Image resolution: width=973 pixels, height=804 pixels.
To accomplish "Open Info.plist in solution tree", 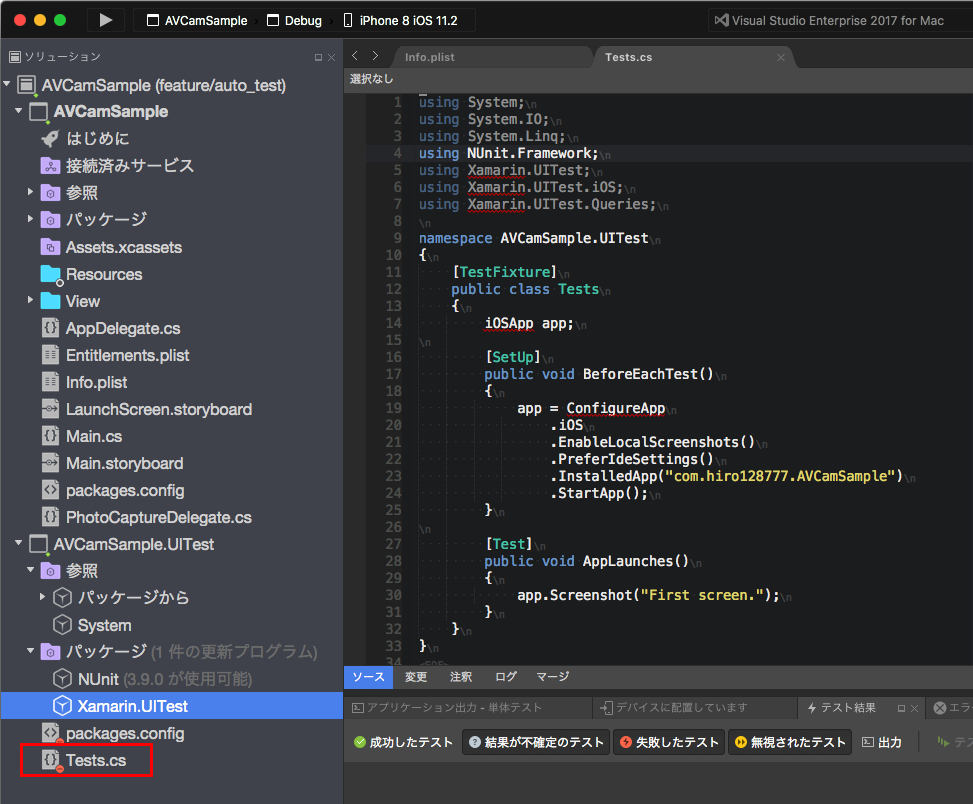I will 84,382.
